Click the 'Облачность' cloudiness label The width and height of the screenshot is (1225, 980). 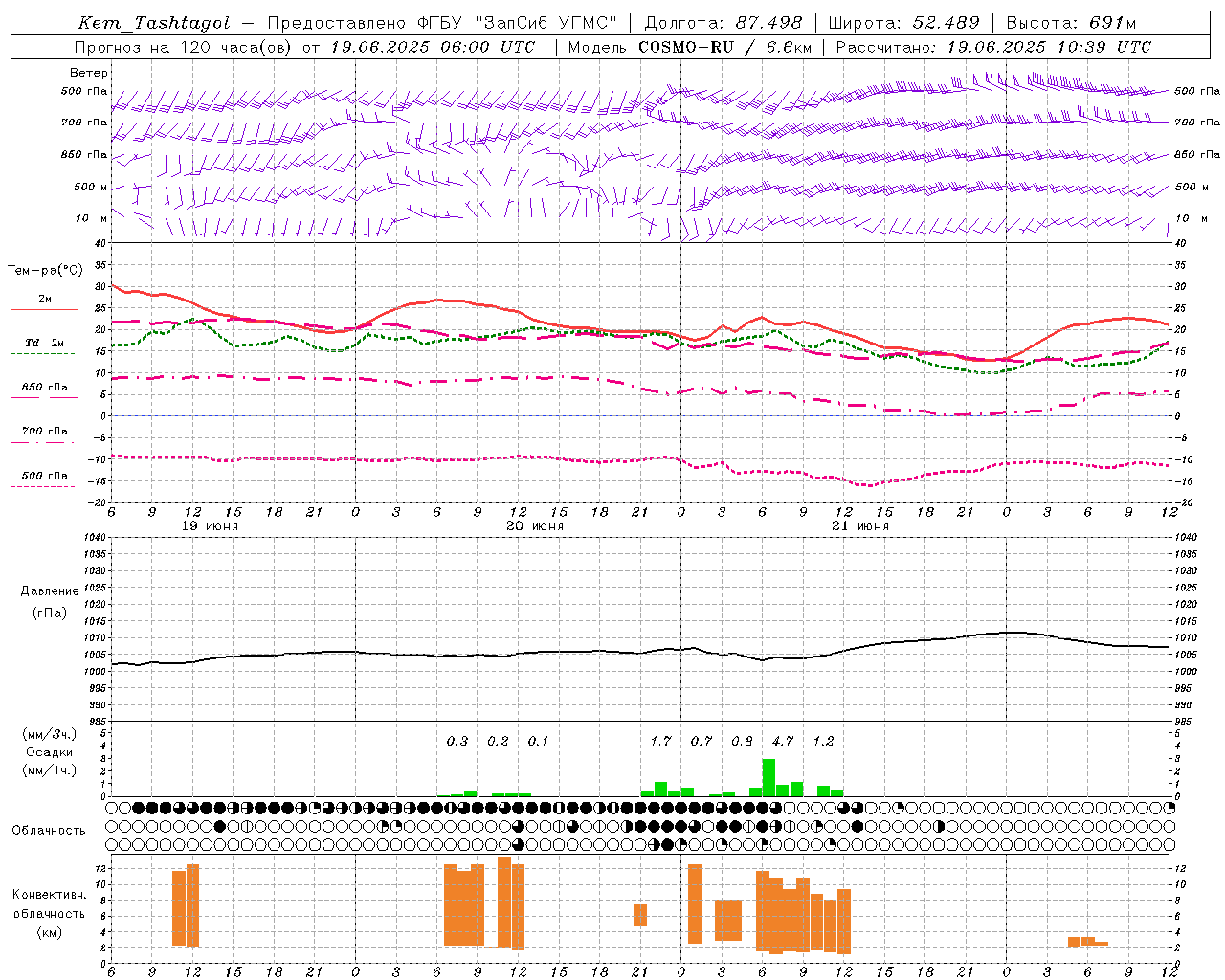[x=49, y=831]
